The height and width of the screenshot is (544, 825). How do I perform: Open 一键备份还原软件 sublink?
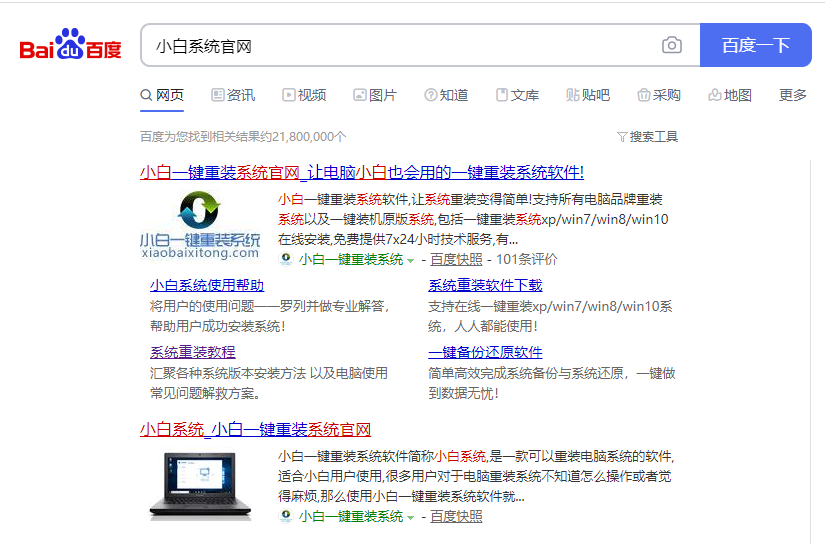point(485,352)
